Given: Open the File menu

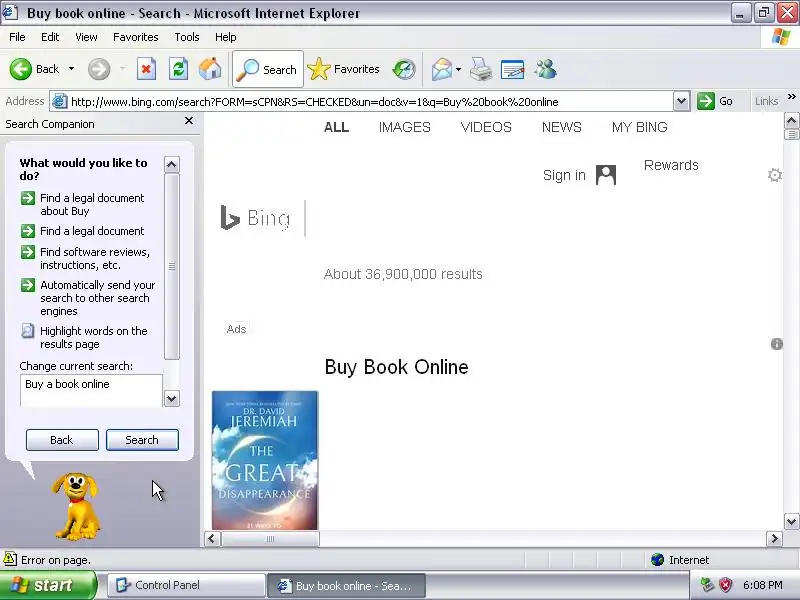Looking at the screenshot, I should click(x=17, y=37).
